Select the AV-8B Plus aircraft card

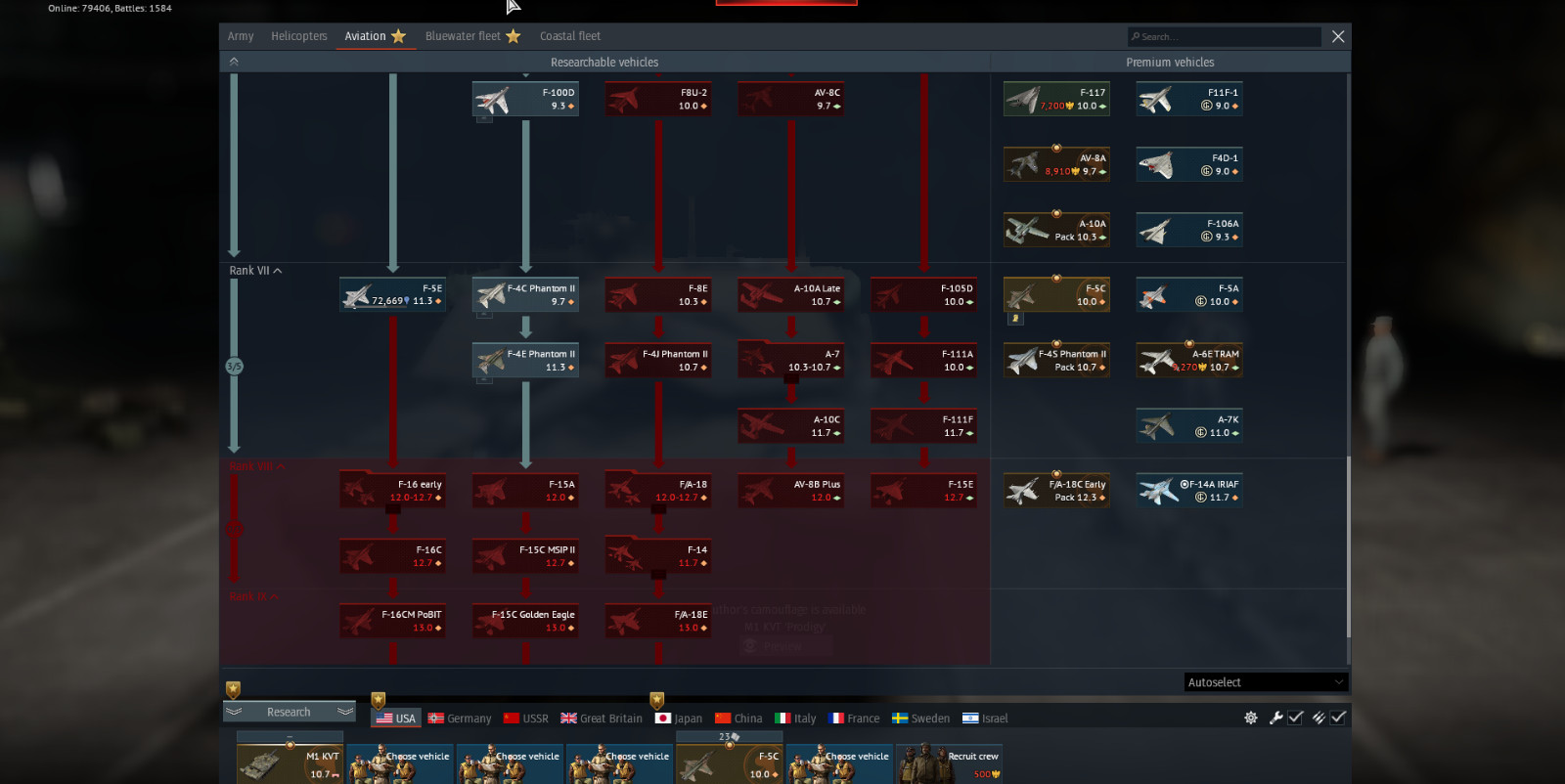pyautogui.click(x=791, y=490)
